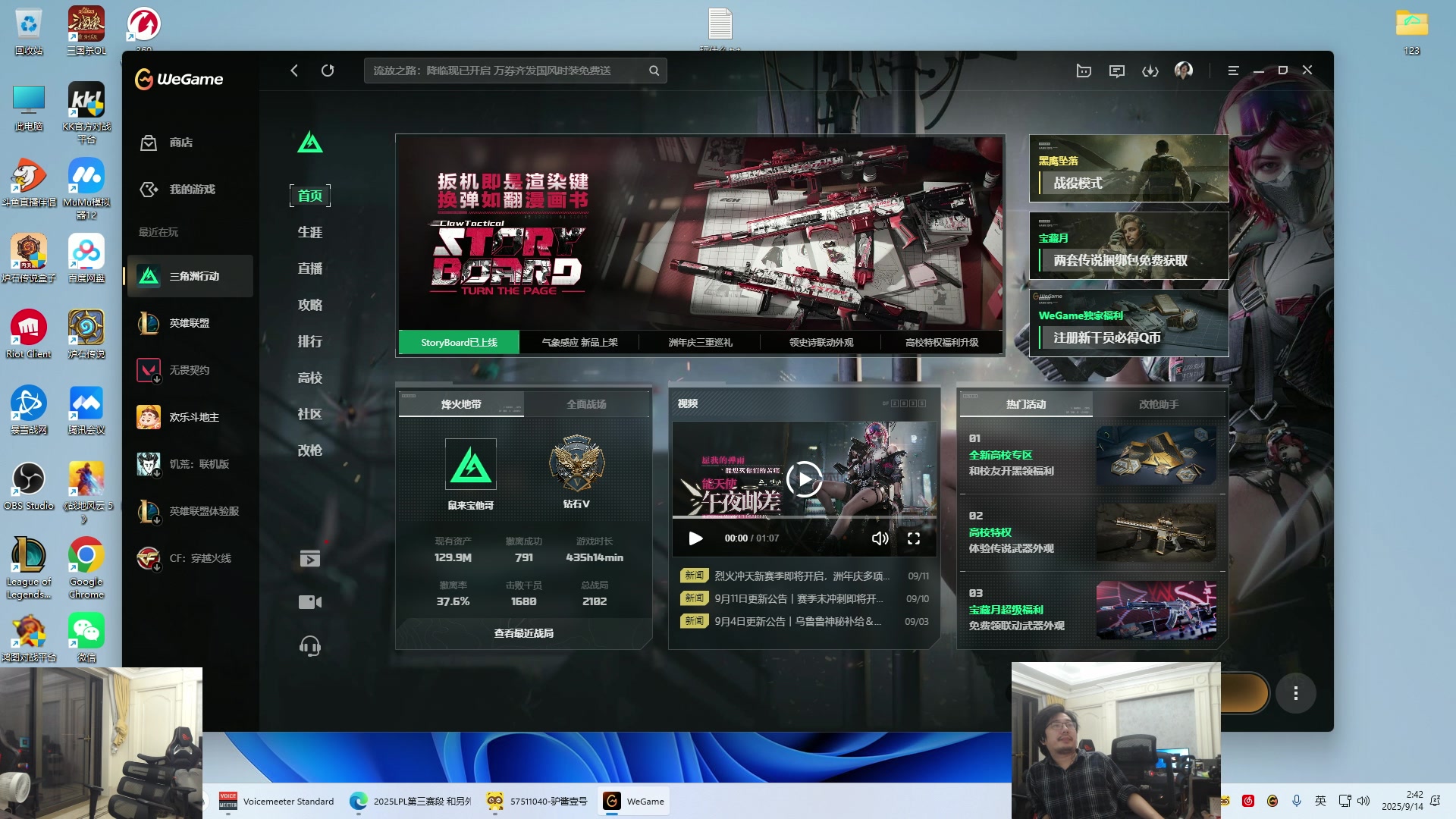Toggle video fullscreen icon
Screen dimensions: 1456x819
point(914,538)
